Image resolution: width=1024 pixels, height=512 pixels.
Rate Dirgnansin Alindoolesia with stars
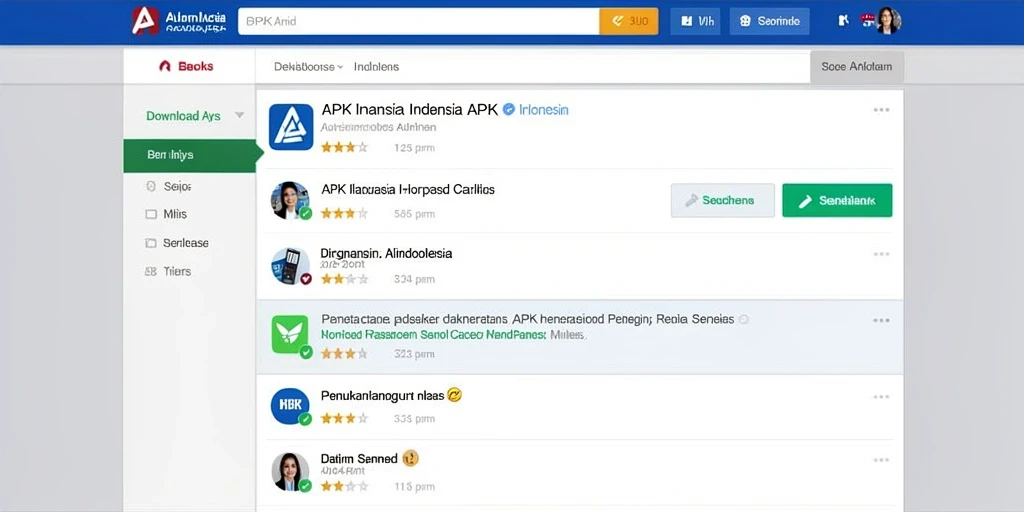pyautogui.click(x=344, y=279)
